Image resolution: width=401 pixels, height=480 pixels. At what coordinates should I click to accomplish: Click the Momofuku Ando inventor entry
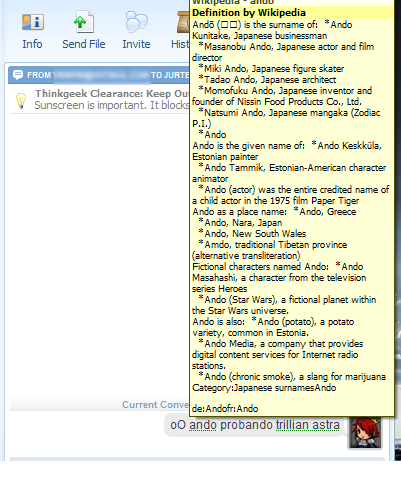(282, 96)
